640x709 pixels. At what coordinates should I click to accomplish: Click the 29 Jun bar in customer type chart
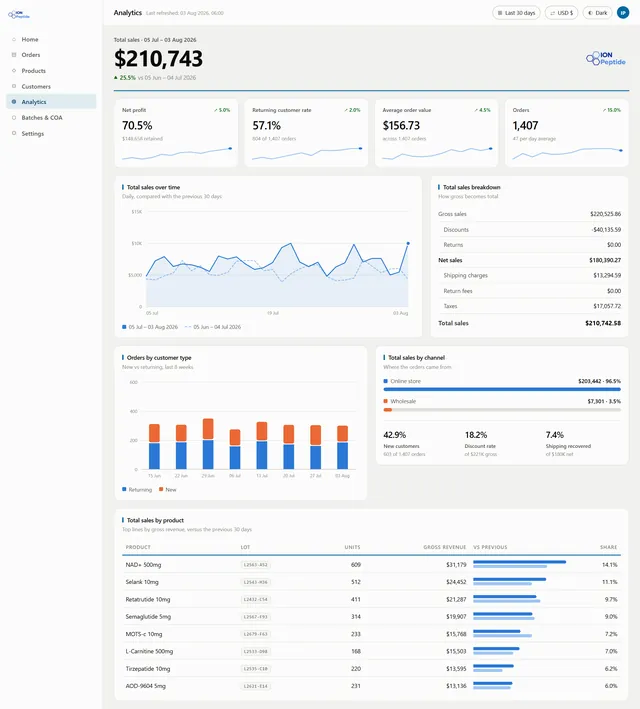tap(208, 444)
